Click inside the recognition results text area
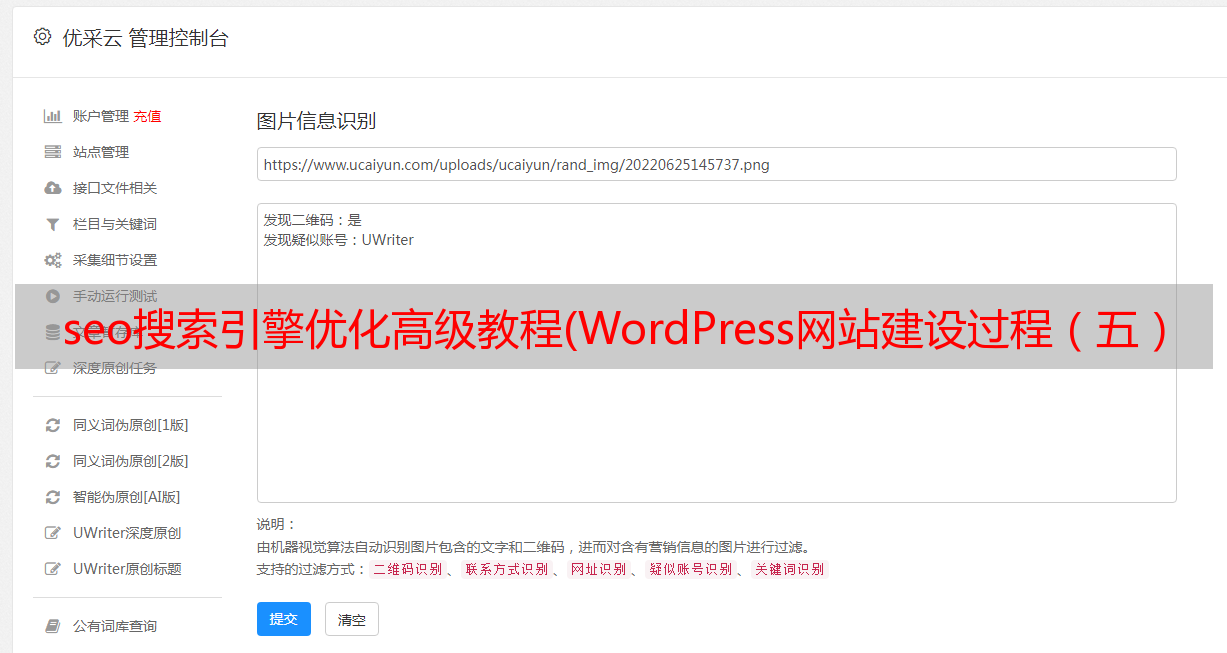The height and width of the screenshot is (653, 1227). coord(716,353)
